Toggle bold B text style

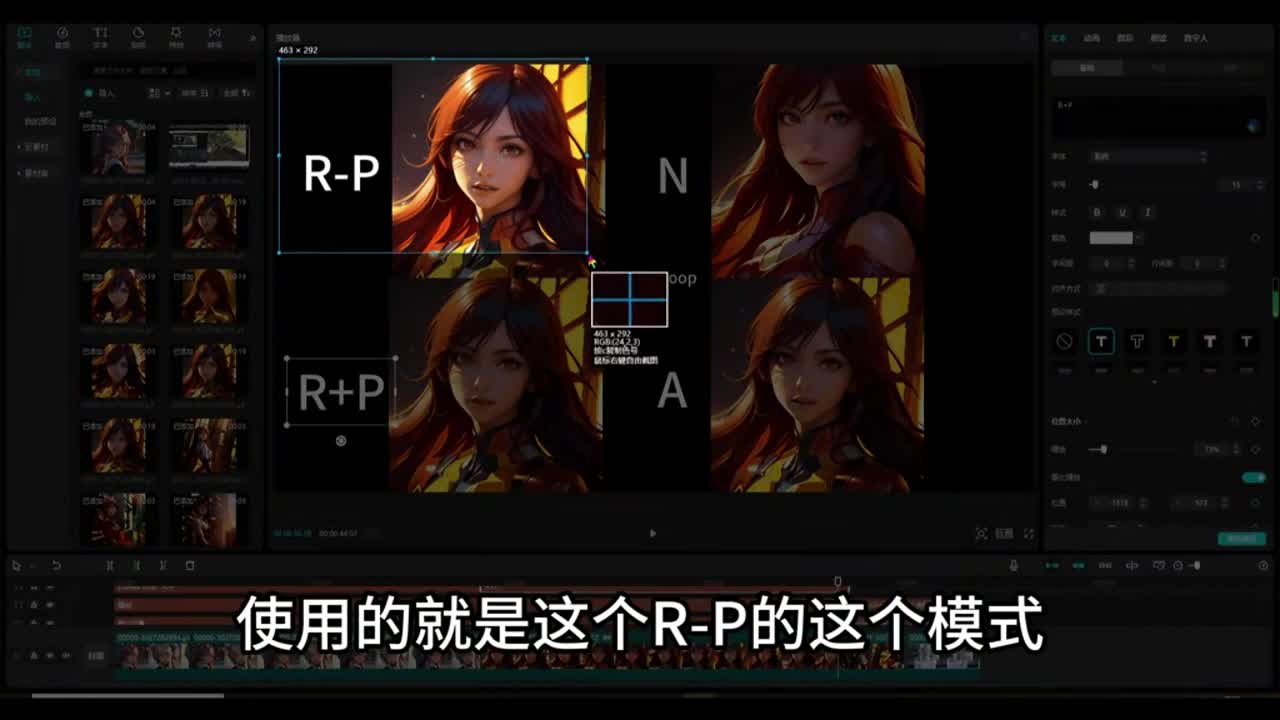(x=1097, y=212)
